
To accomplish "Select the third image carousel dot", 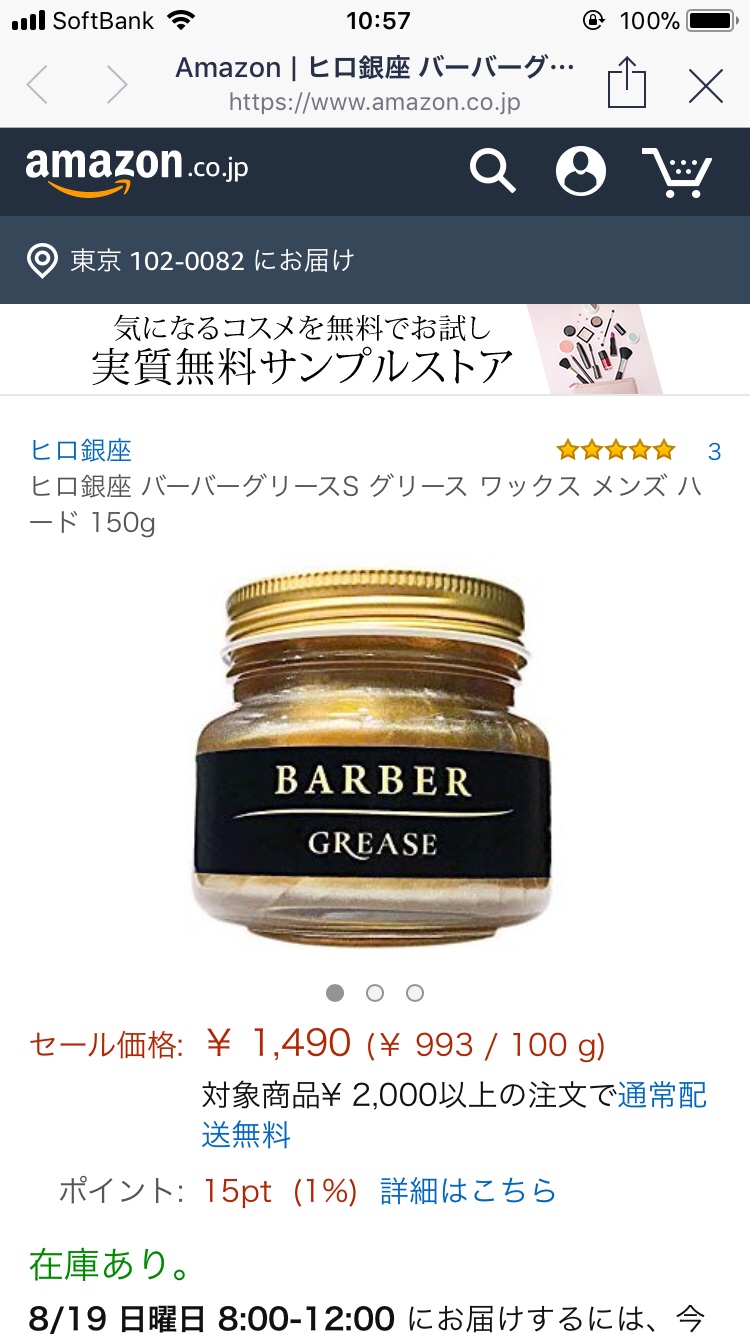I will point(415,993).
